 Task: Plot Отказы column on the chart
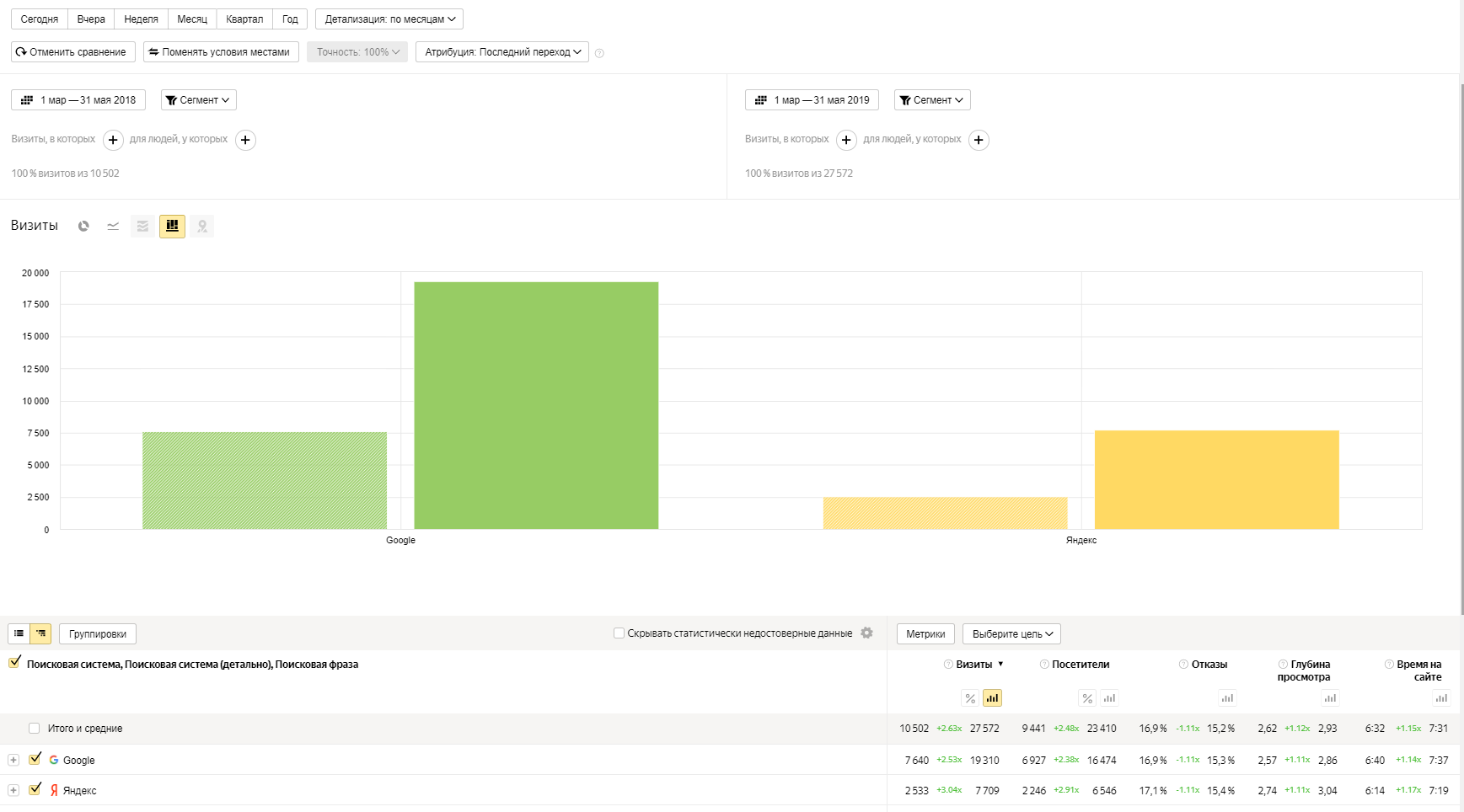coord(1227,698)
